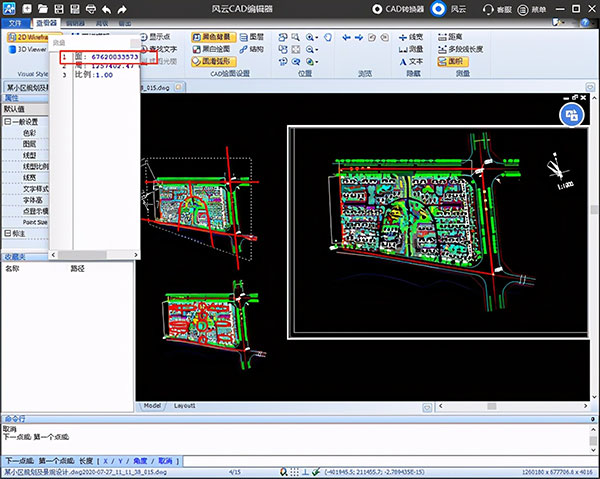The image size is (600, 479).
Task: Switch to Model layout tab
Action: [x=152, y=406]
